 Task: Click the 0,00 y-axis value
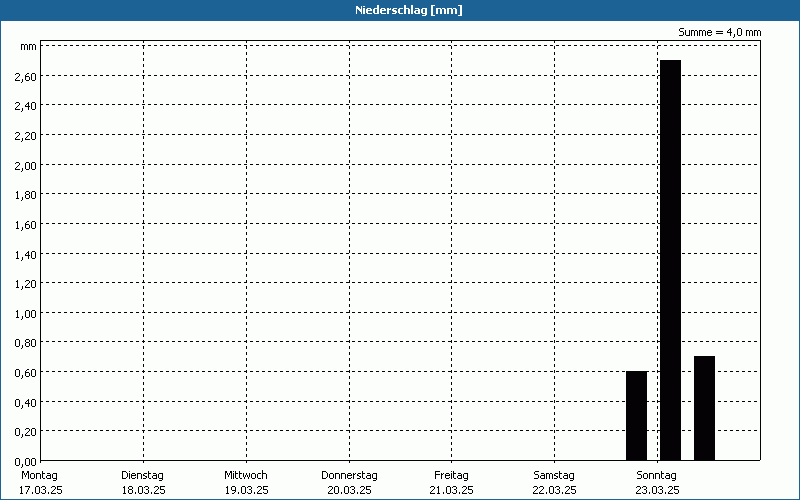click(x=26, y=462)
